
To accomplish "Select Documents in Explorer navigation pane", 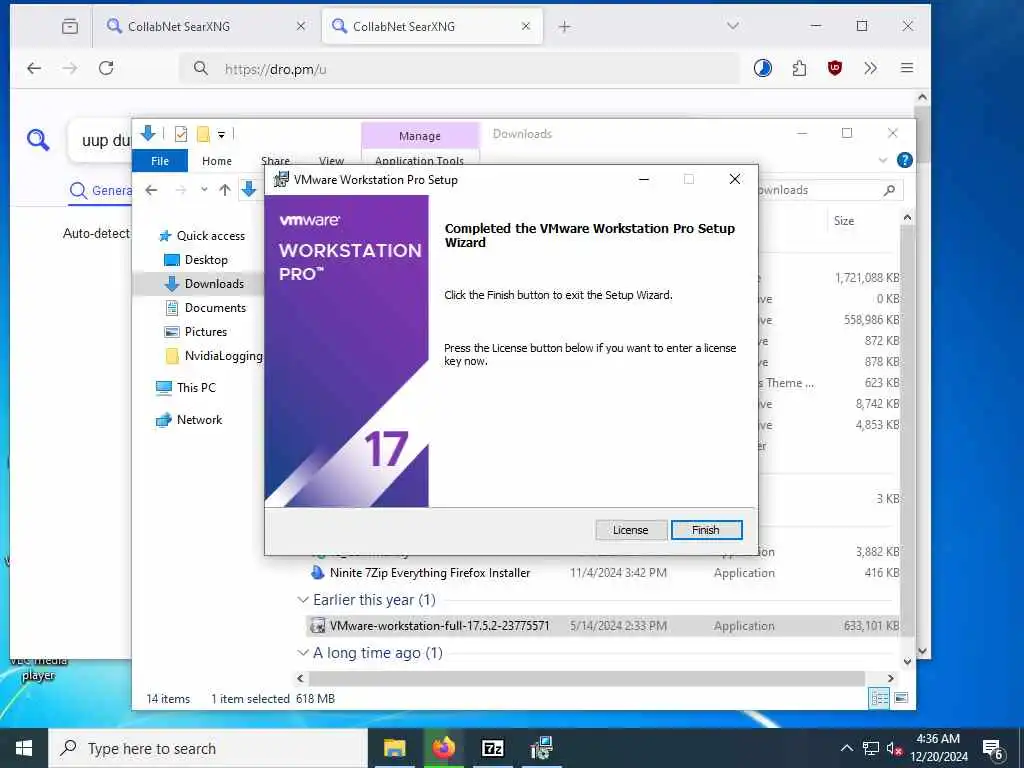I will point(215,308).
